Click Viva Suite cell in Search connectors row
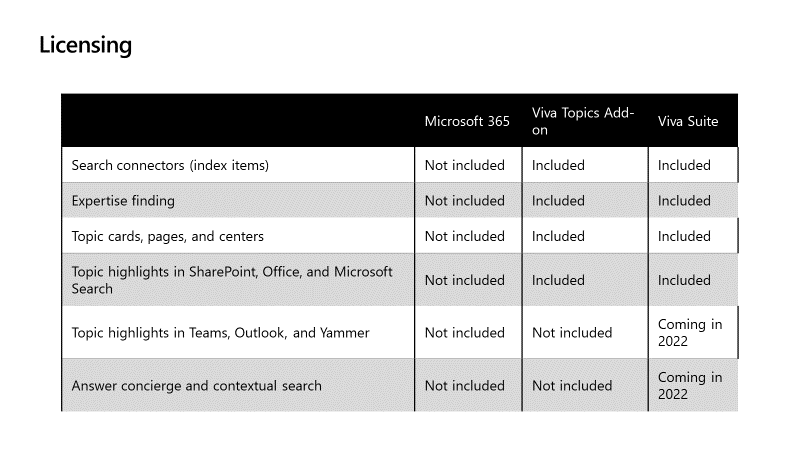This screenshot has height=450, width=800. (684, 165)
